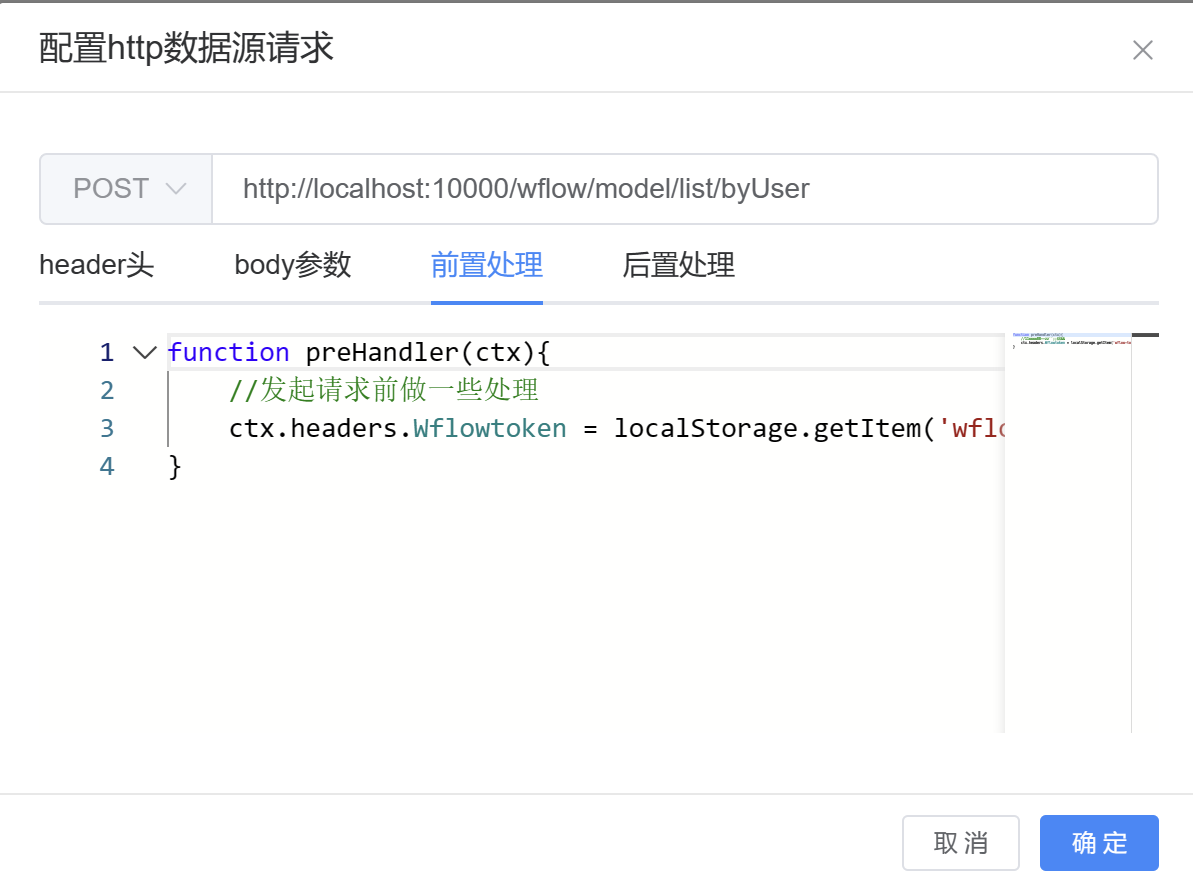Click the editor vertical scrollbar
The height and width of the screenshot is (885, 1193).
[x=1145, y=533]
